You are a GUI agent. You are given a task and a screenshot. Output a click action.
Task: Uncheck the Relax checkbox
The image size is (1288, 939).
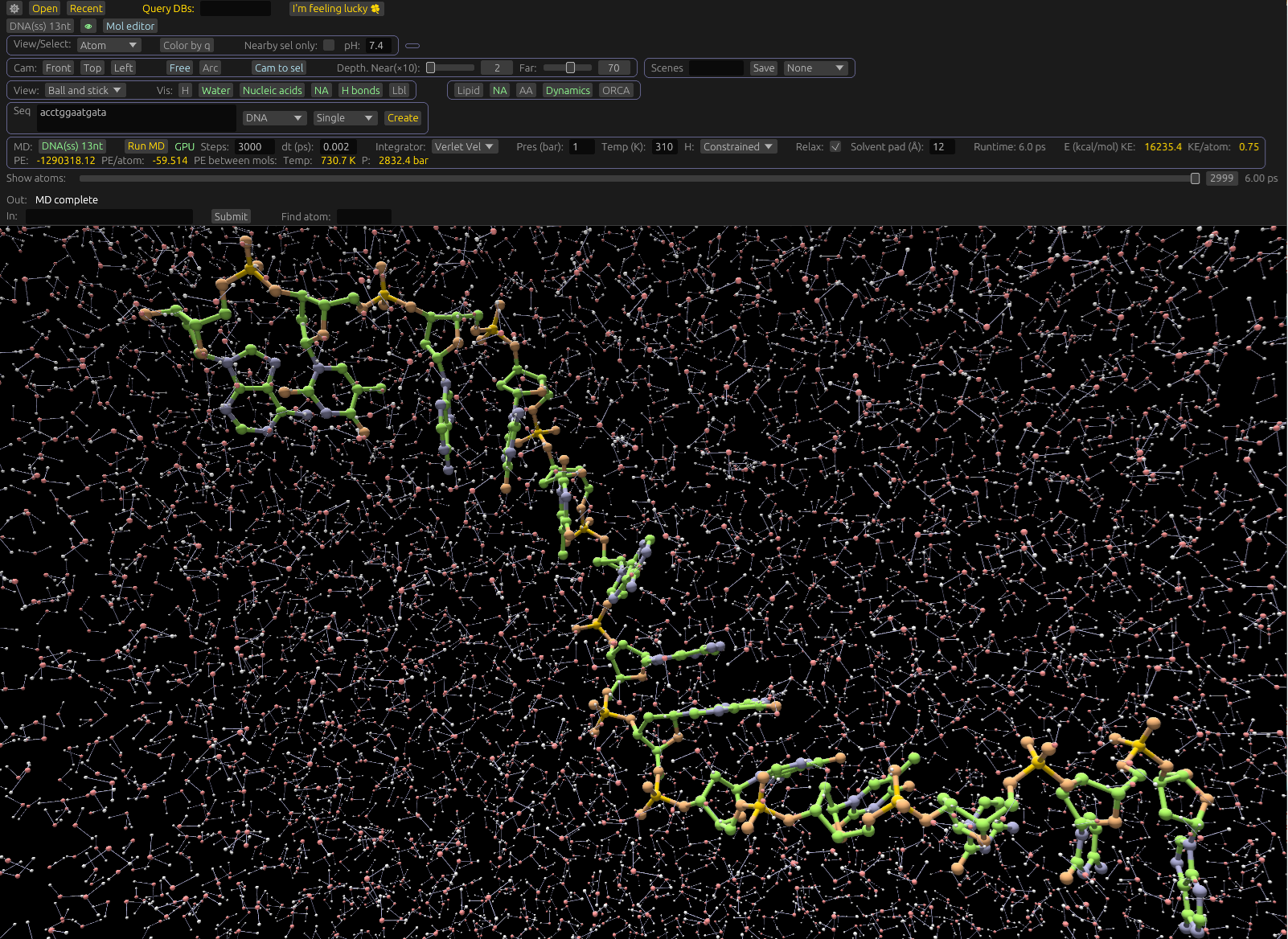835,147
